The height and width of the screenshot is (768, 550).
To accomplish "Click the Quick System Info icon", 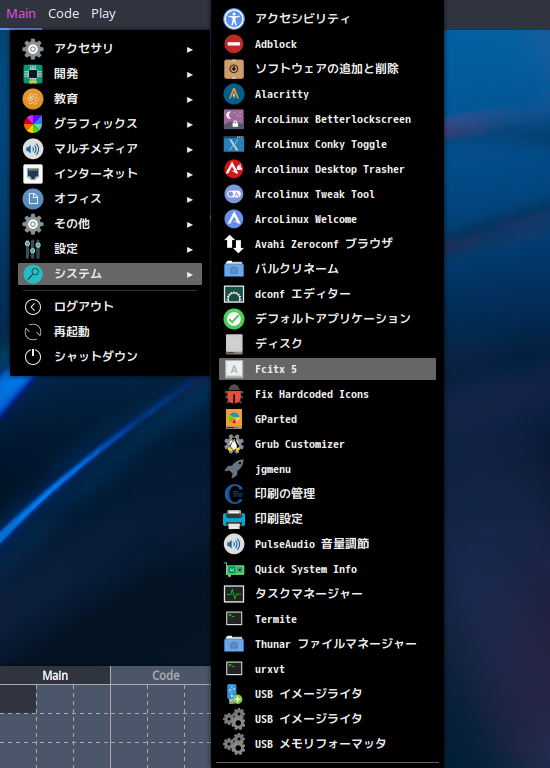I will pyautogui.click(x=234, y=569).
